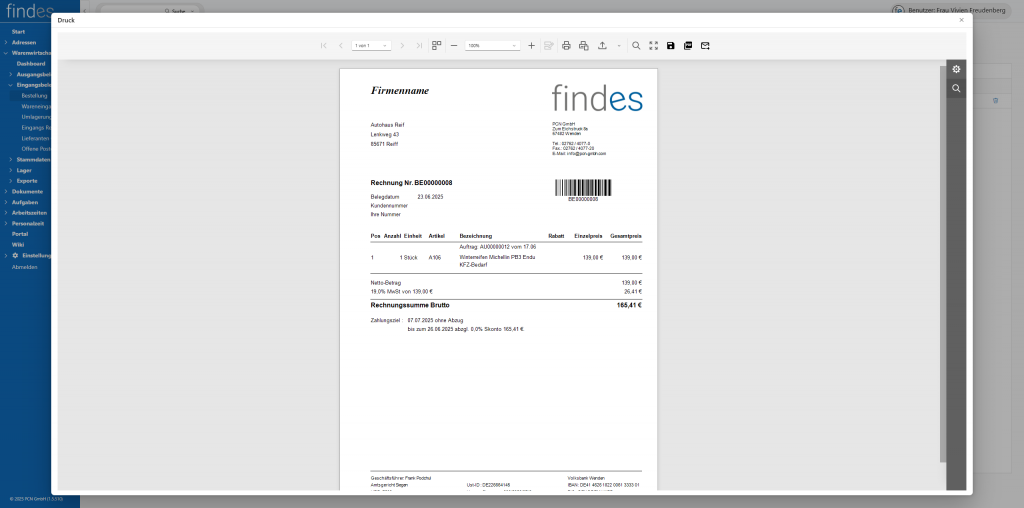Save as PDF using the toolbar icon
The width and height of the screenshot is (1024, 508).
(x=688, y=46)
